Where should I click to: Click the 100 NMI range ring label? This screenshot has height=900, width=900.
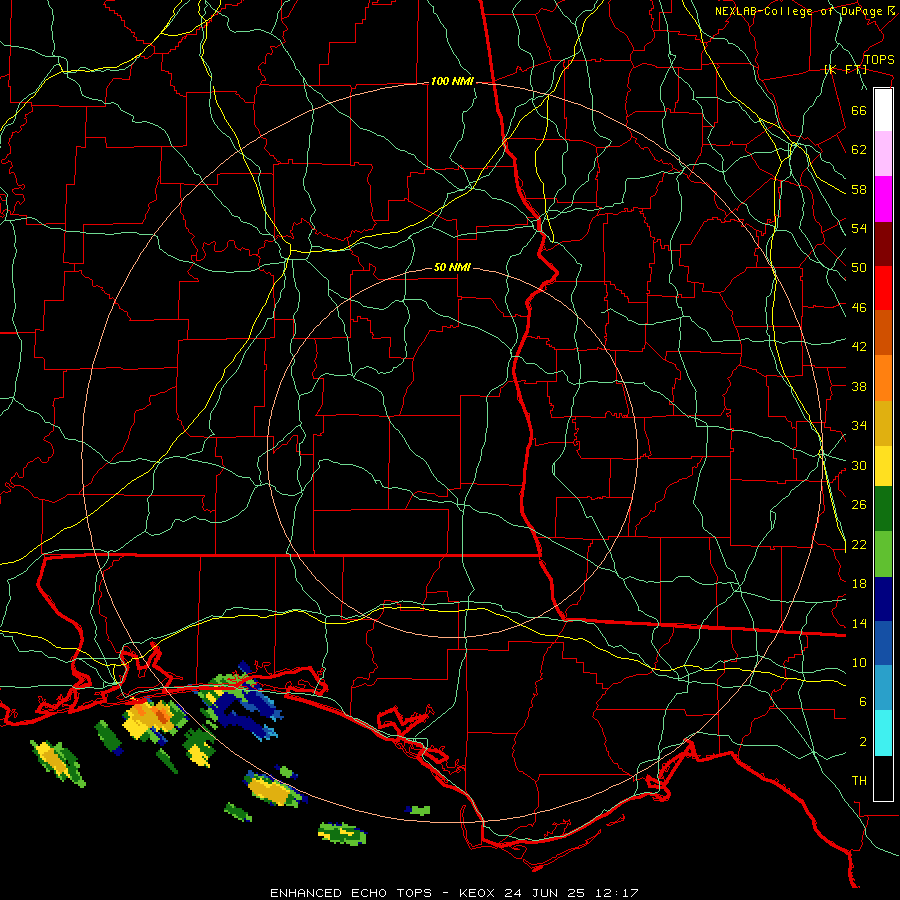click(452, 82)
